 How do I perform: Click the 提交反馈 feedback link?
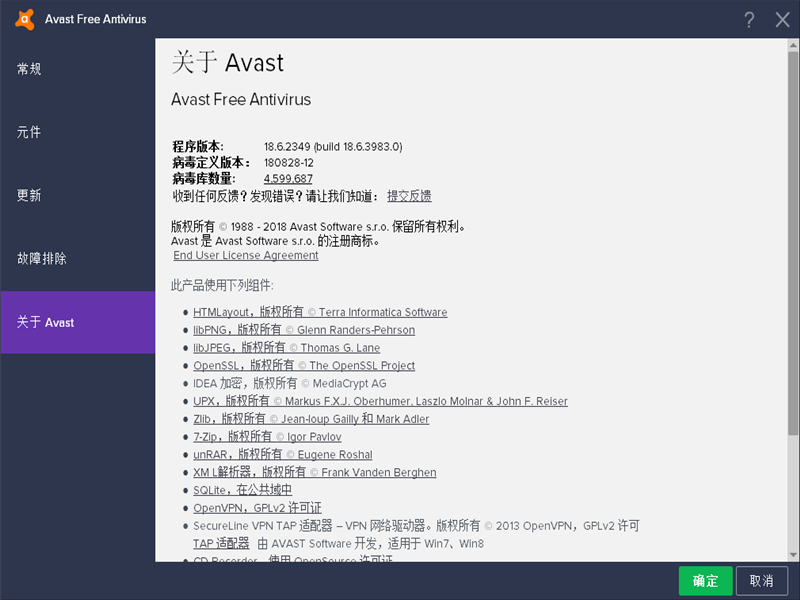click(409, 196)
